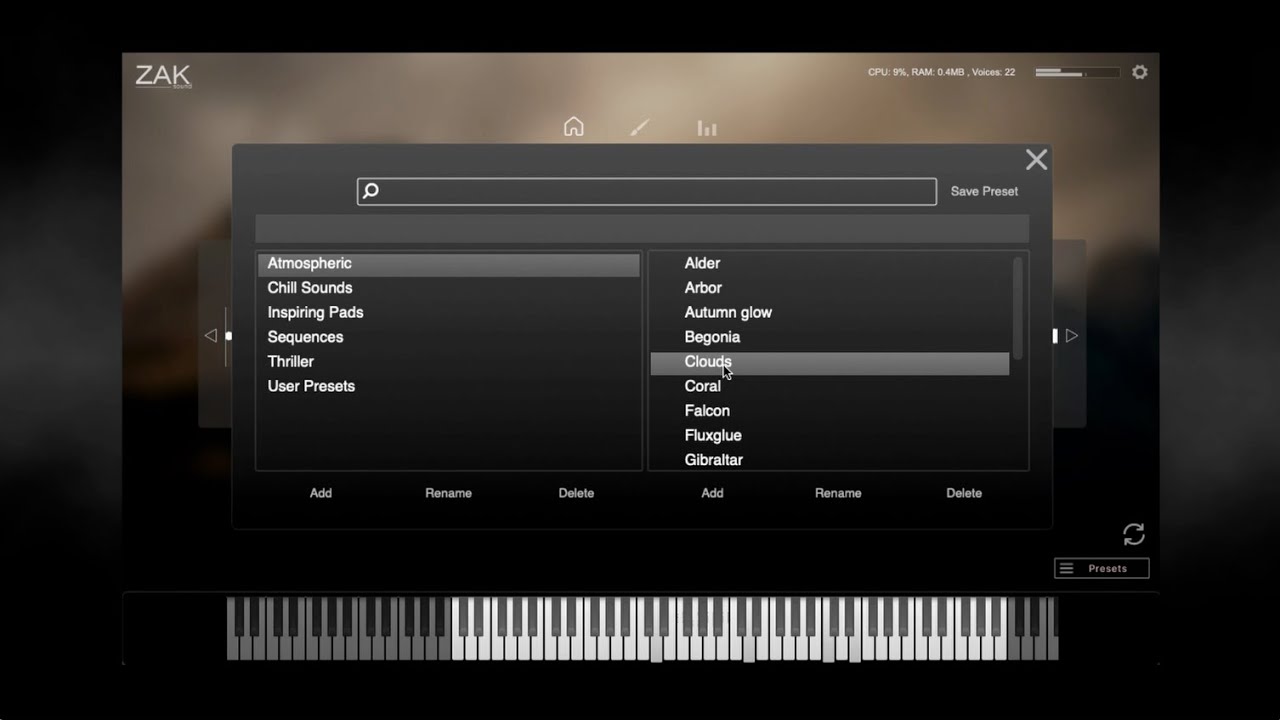
Task: Load the Clouds preset
Action: [830, 364]
